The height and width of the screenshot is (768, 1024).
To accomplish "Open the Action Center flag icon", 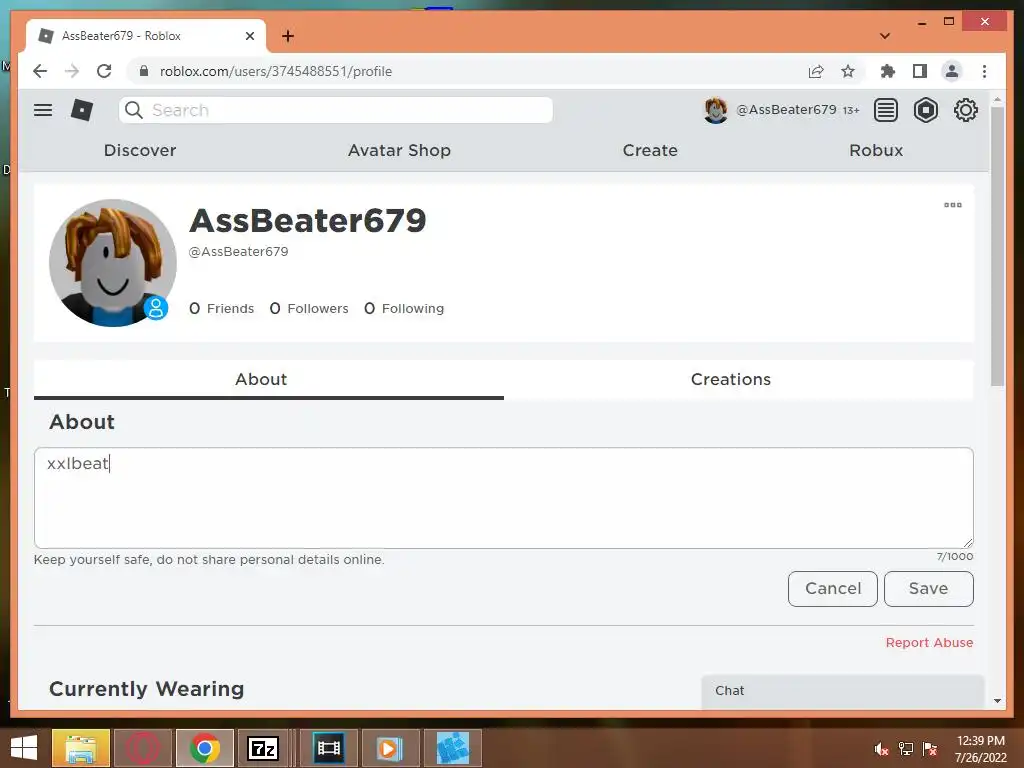I will point(930,749).
